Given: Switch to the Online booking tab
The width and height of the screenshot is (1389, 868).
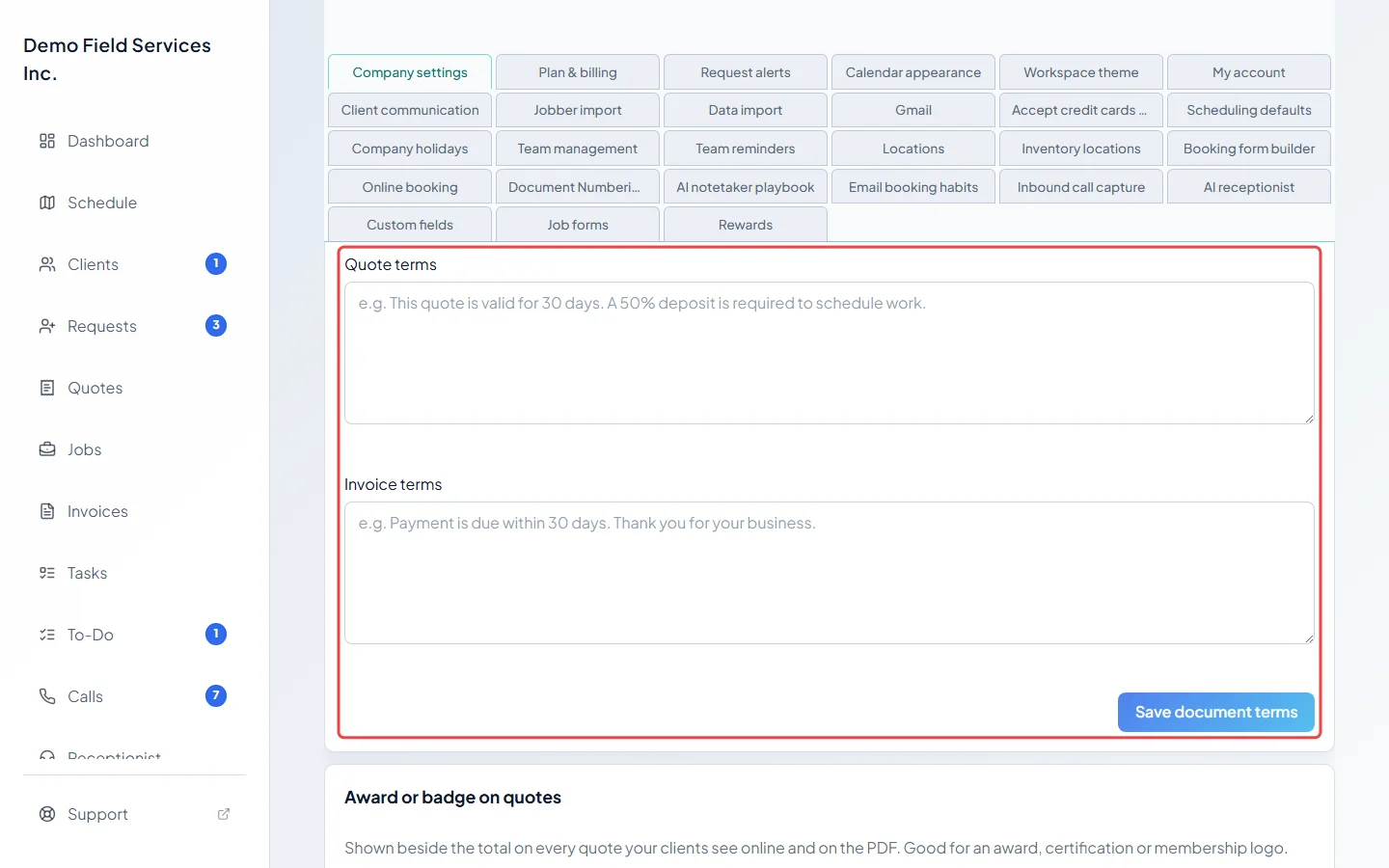Looking at the screenshot, I should pos(410,187).
